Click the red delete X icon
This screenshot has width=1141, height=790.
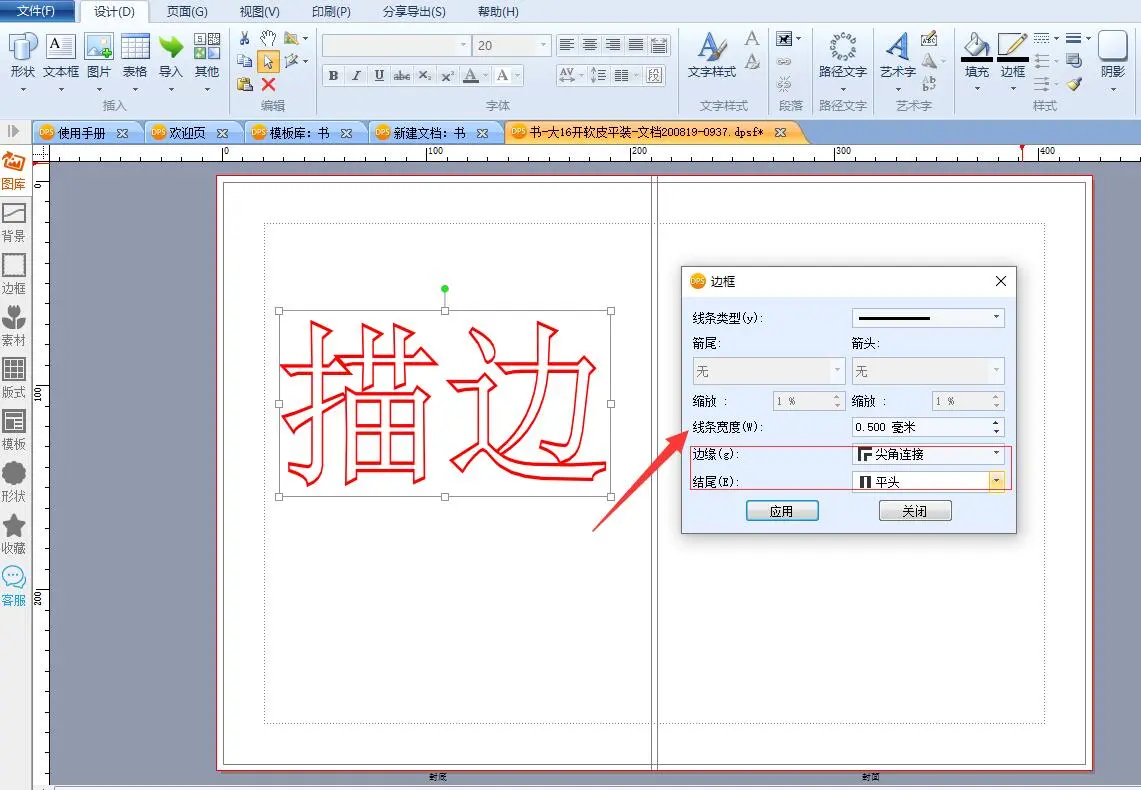(268, 85)
